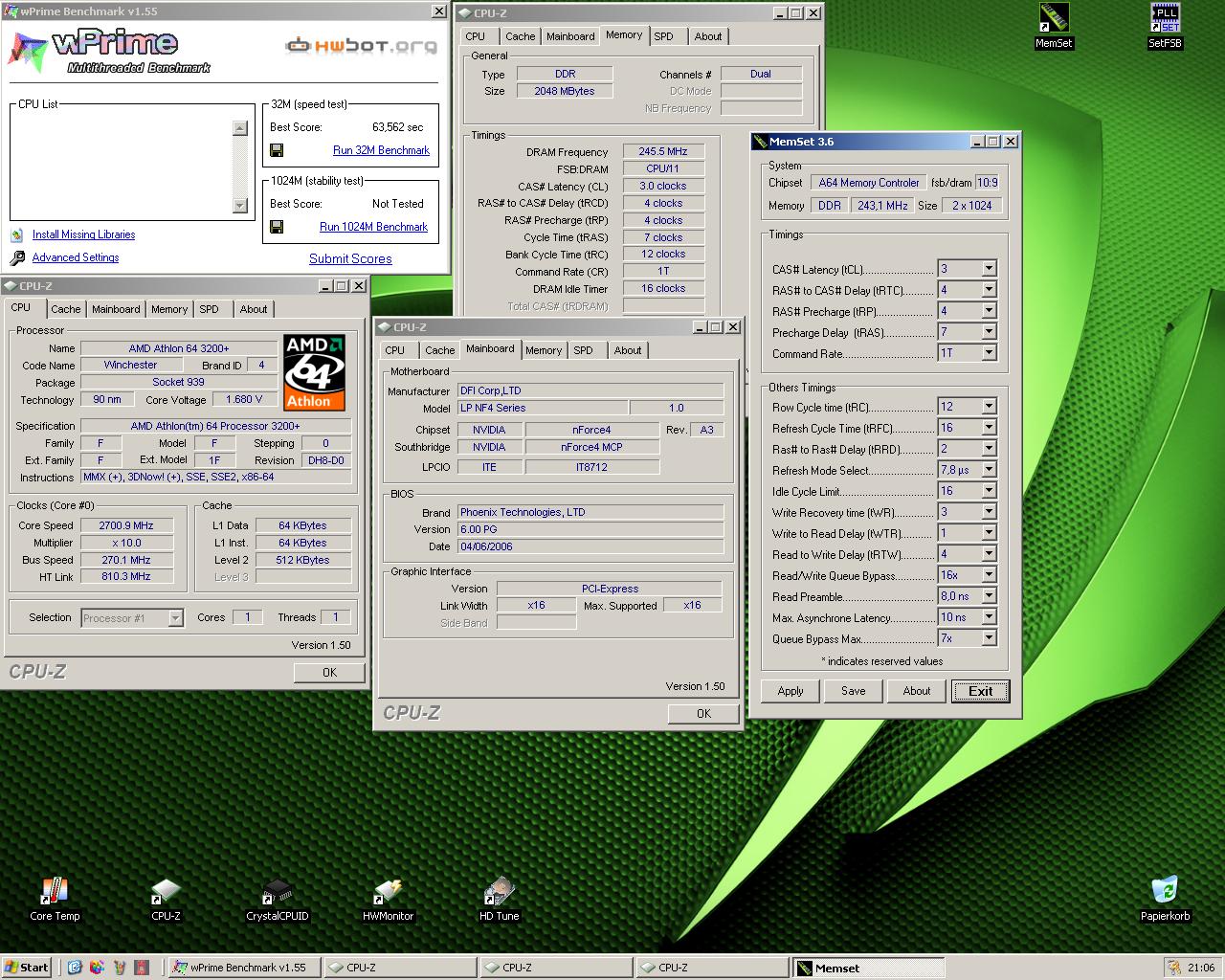Open the Refresh Mode Select dropdown
The height and width of the screenshot is (980, 1225).
tap(989, 470)
